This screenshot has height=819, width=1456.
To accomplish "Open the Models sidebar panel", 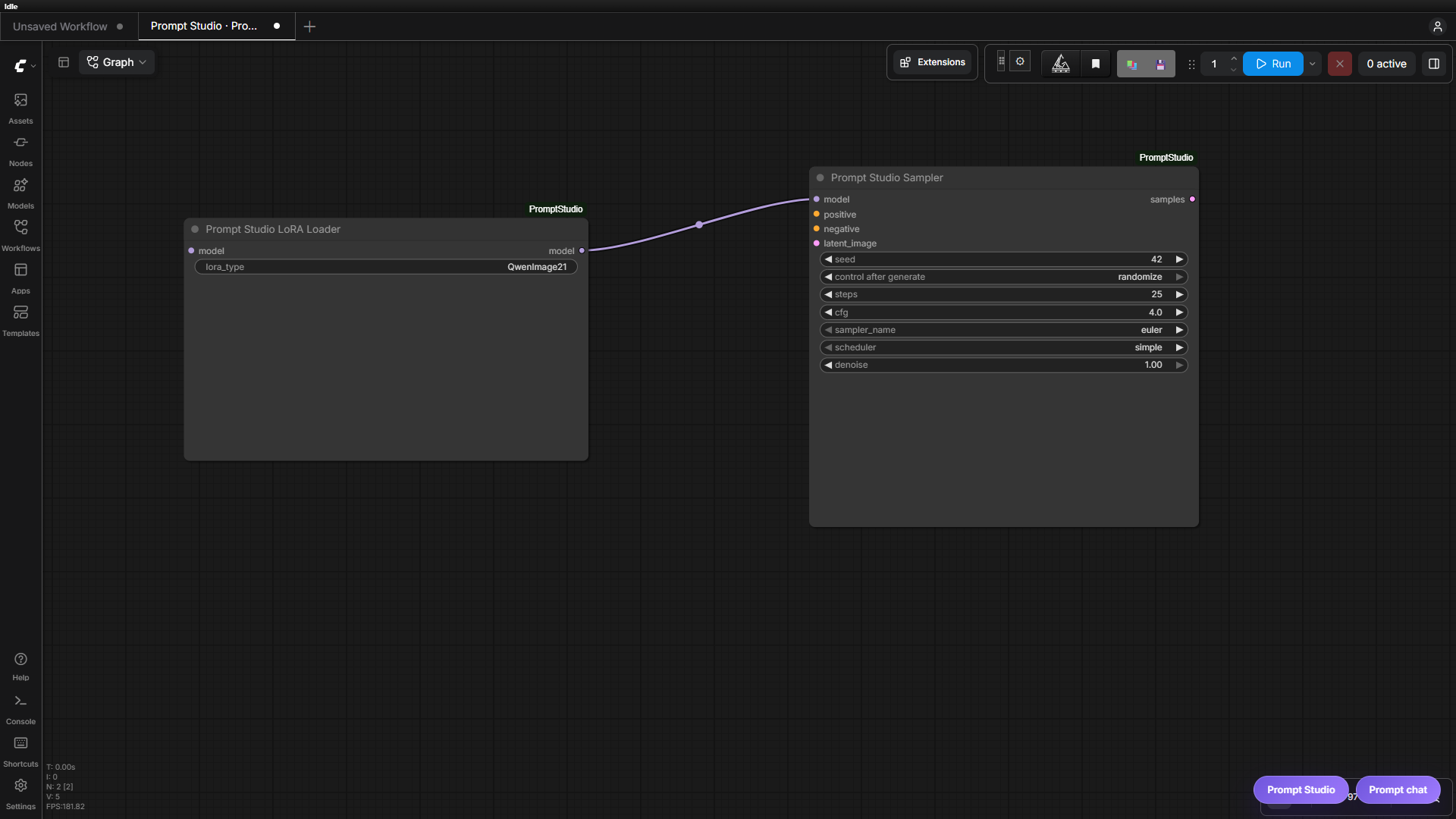I will [20, 193].
